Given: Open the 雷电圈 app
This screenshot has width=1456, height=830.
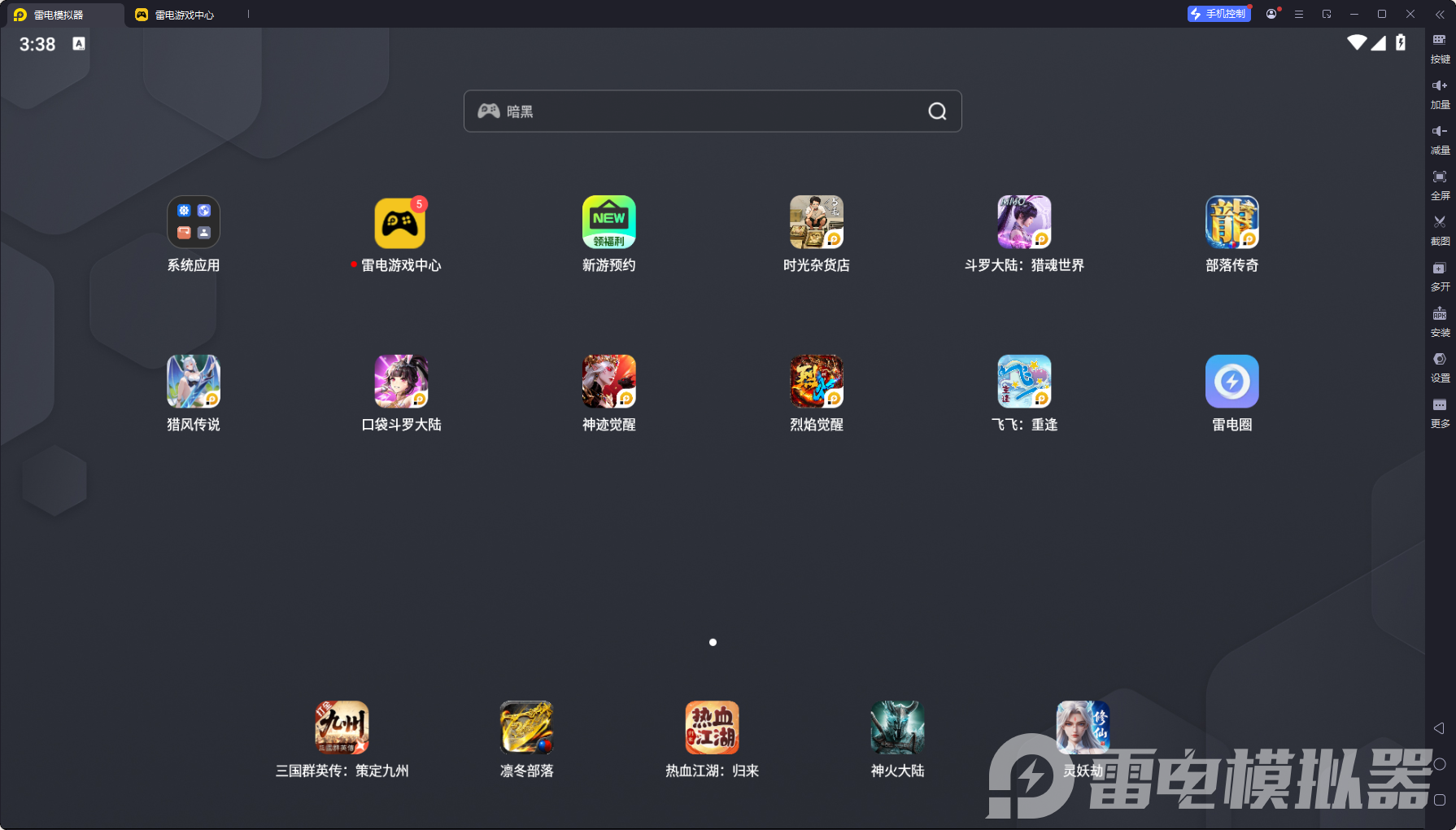Looking at the screenshot, I should point(1232,382).
